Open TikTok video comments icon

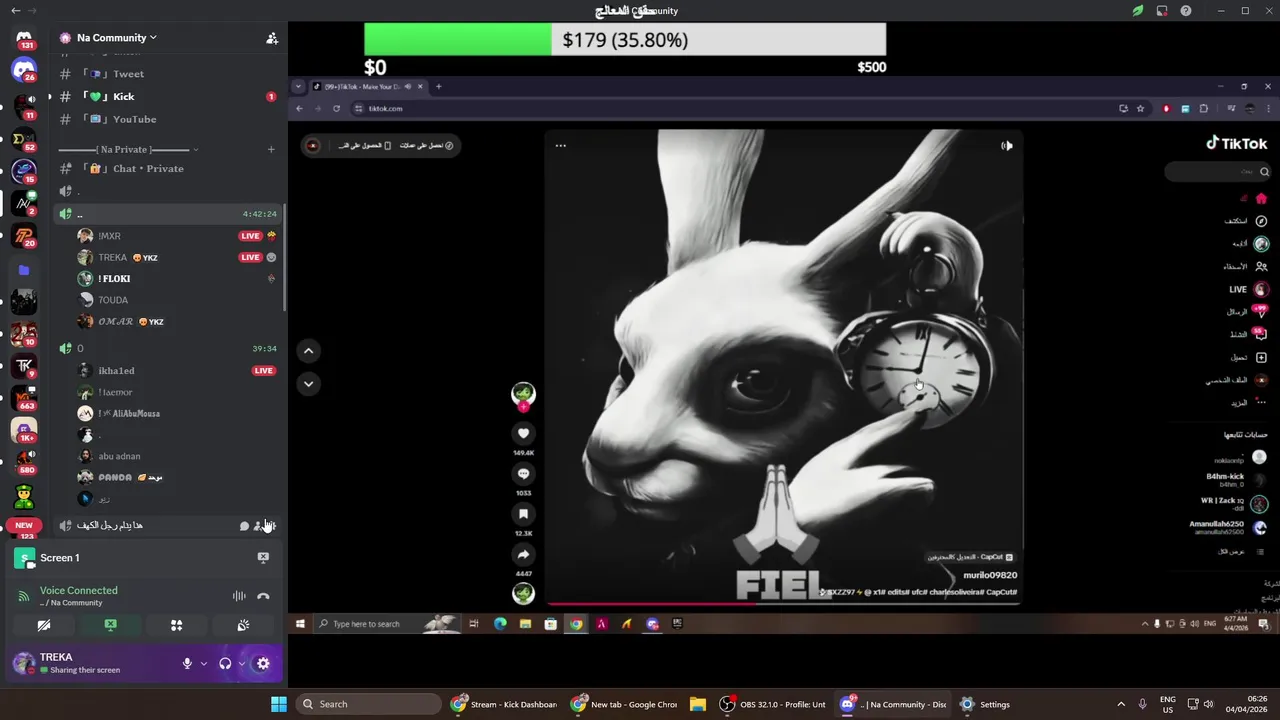pos(523,474)
